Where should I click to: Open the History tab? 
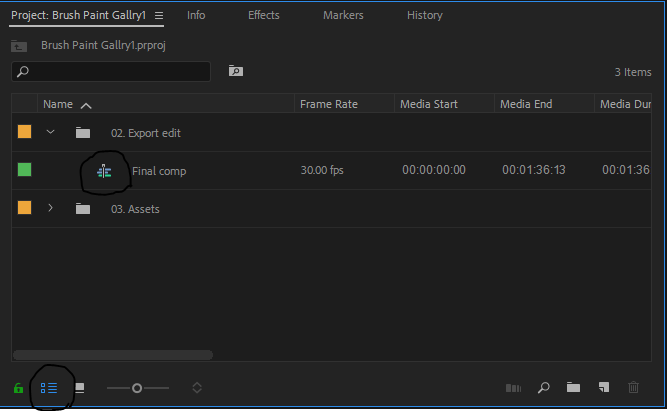[425, 15]
